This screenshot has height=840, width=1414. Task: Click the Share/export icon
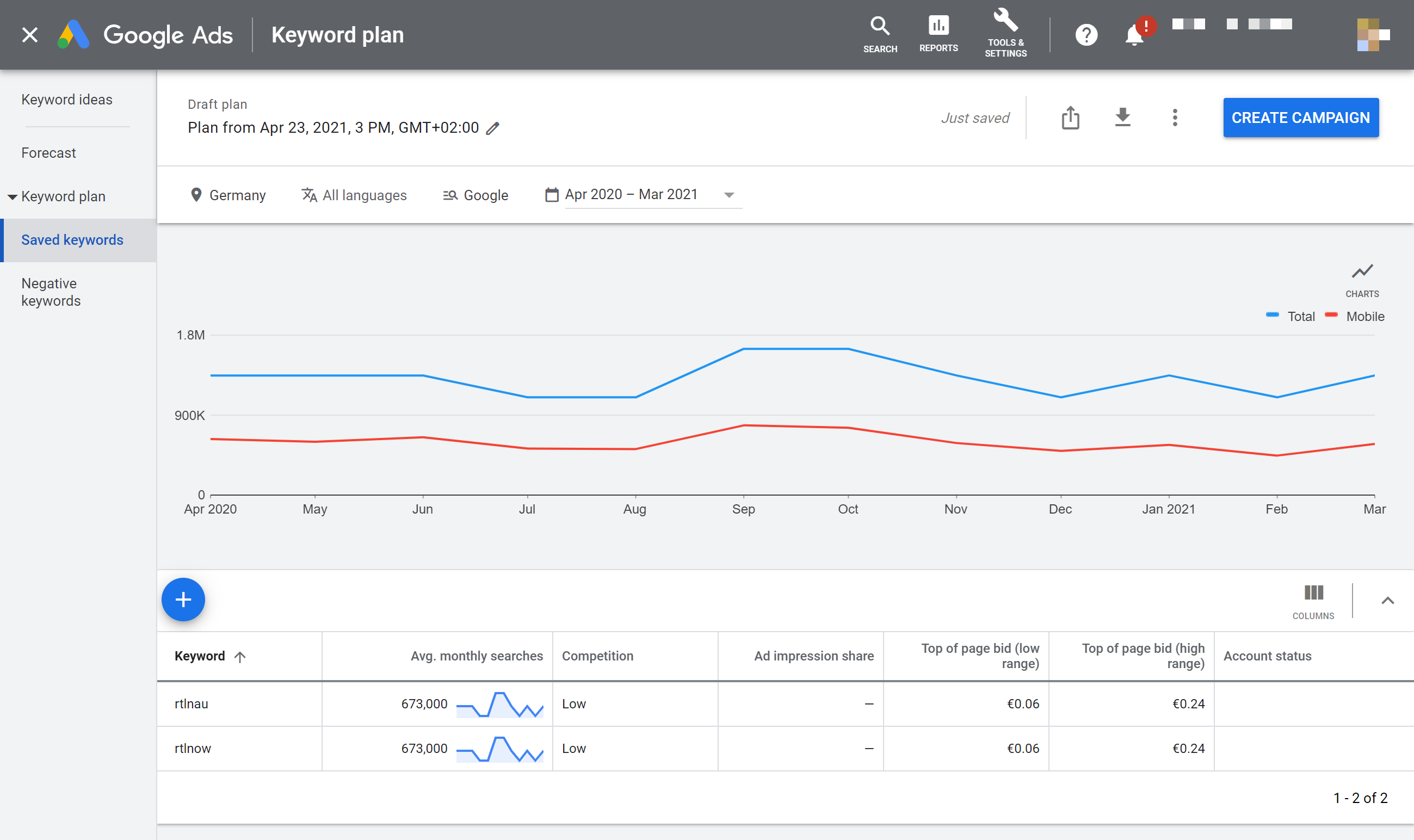tap(1070, 117)
